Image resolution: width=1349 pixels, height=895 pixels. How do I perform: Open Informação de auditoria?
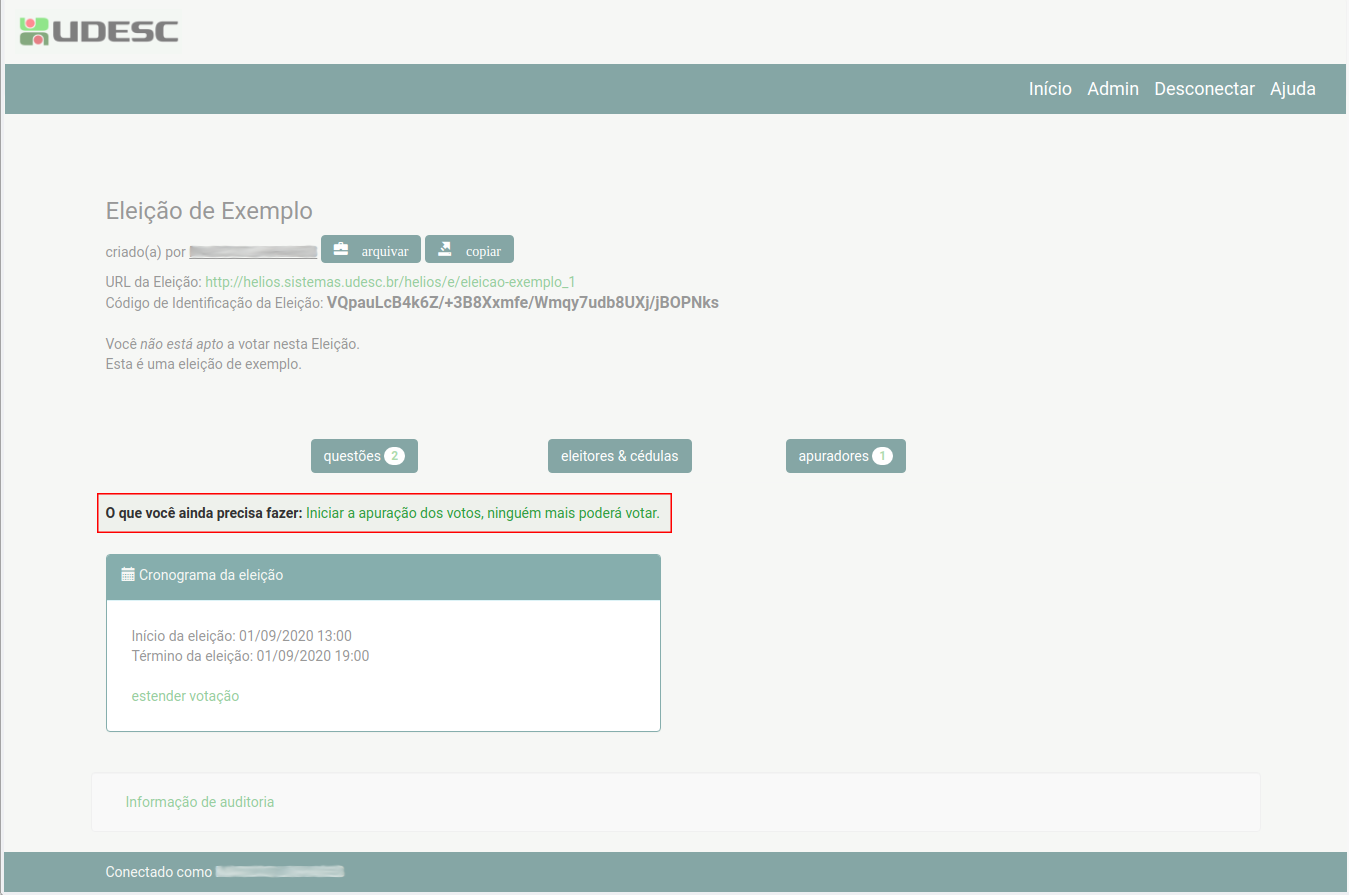[x=199, y=802]
